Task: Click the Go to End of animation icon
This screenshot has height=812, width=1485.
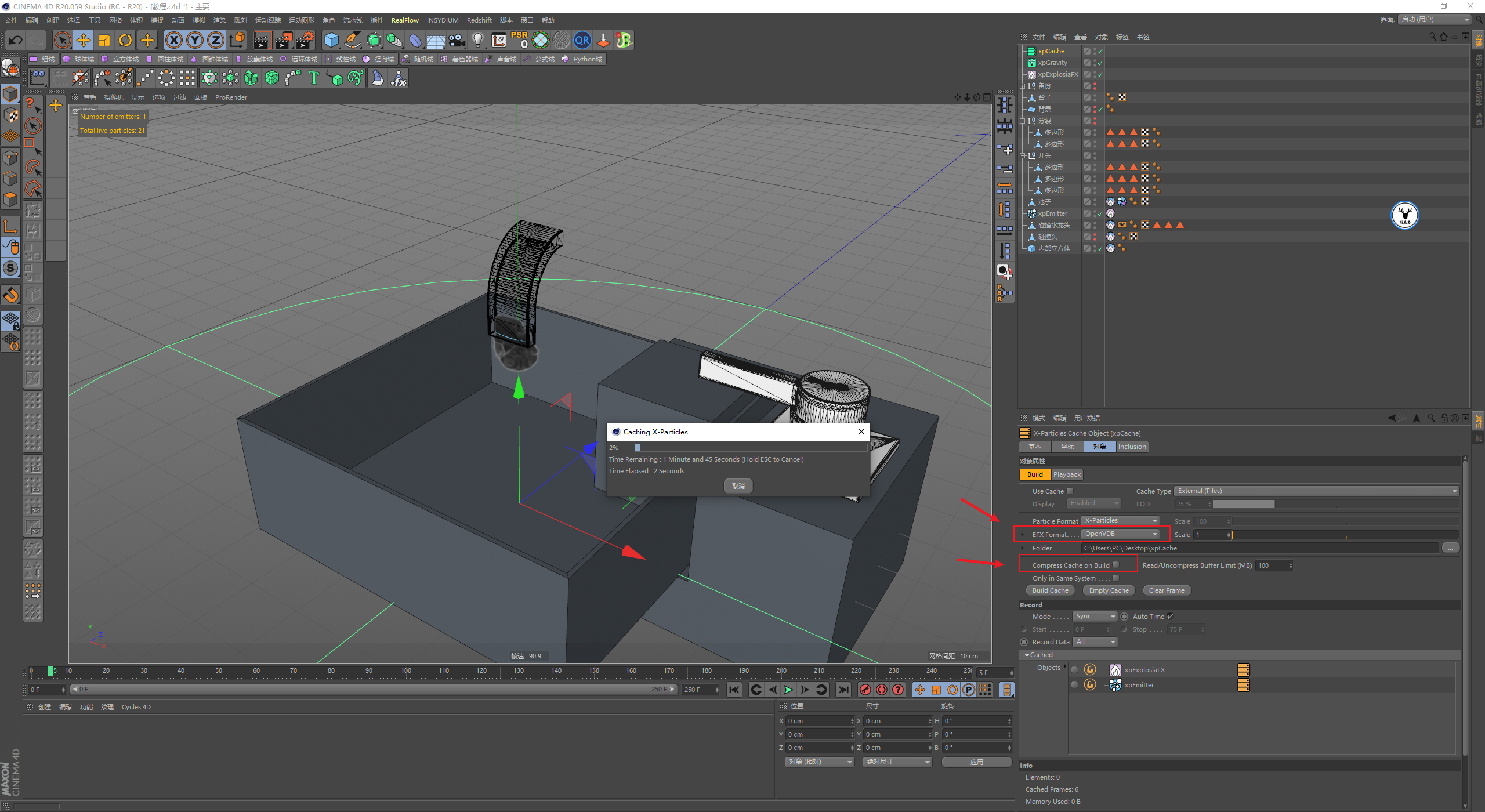Action: 843,690
